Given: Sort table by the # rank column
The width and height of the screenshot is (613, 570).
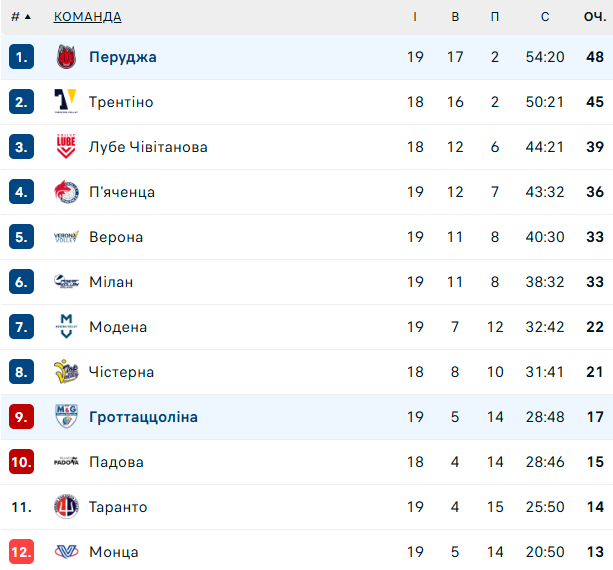Looking at the screenshot, I should [x=20, y=17].
